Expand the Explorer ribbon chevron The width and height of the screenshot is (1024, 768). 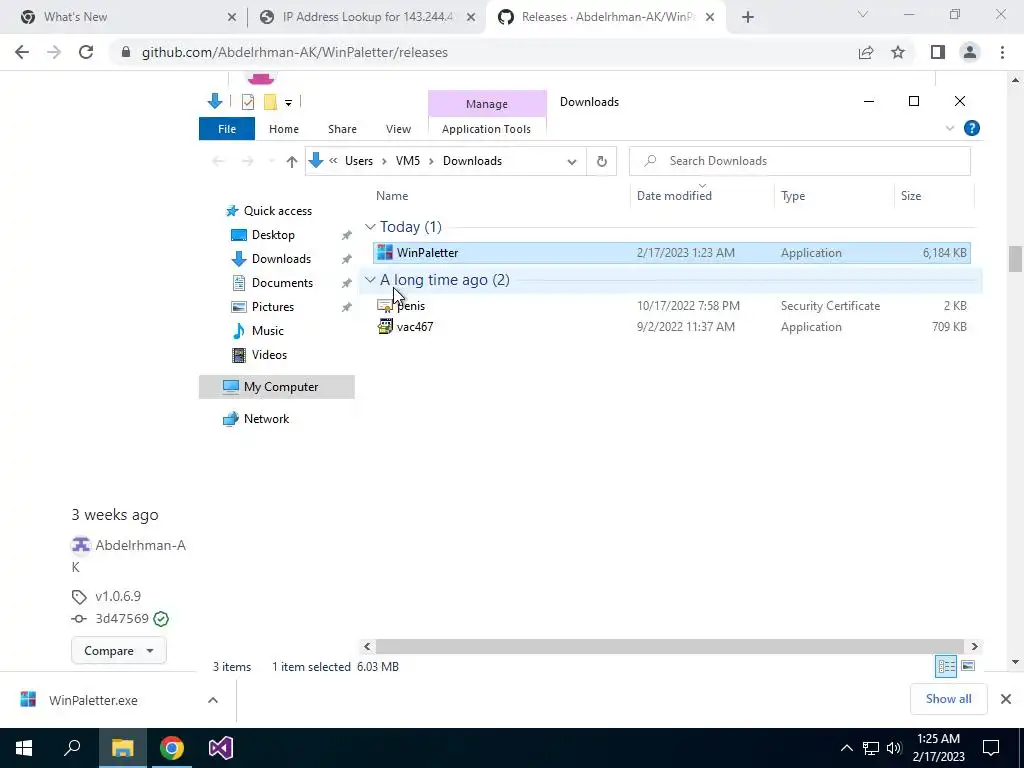(950, 129)
